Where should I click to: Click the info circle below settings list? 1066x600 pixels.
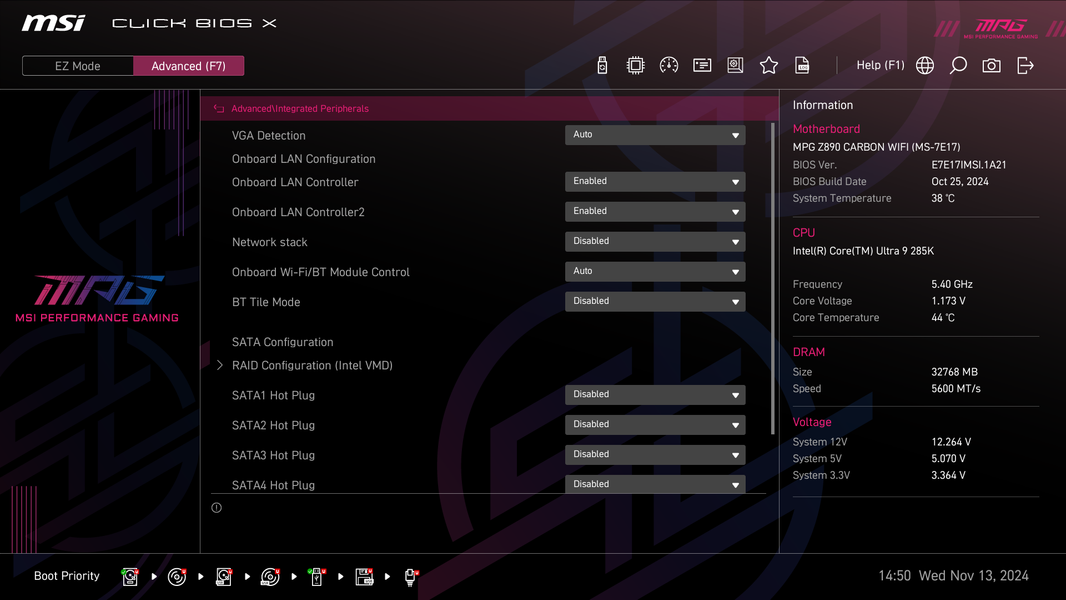click(216, 508)
